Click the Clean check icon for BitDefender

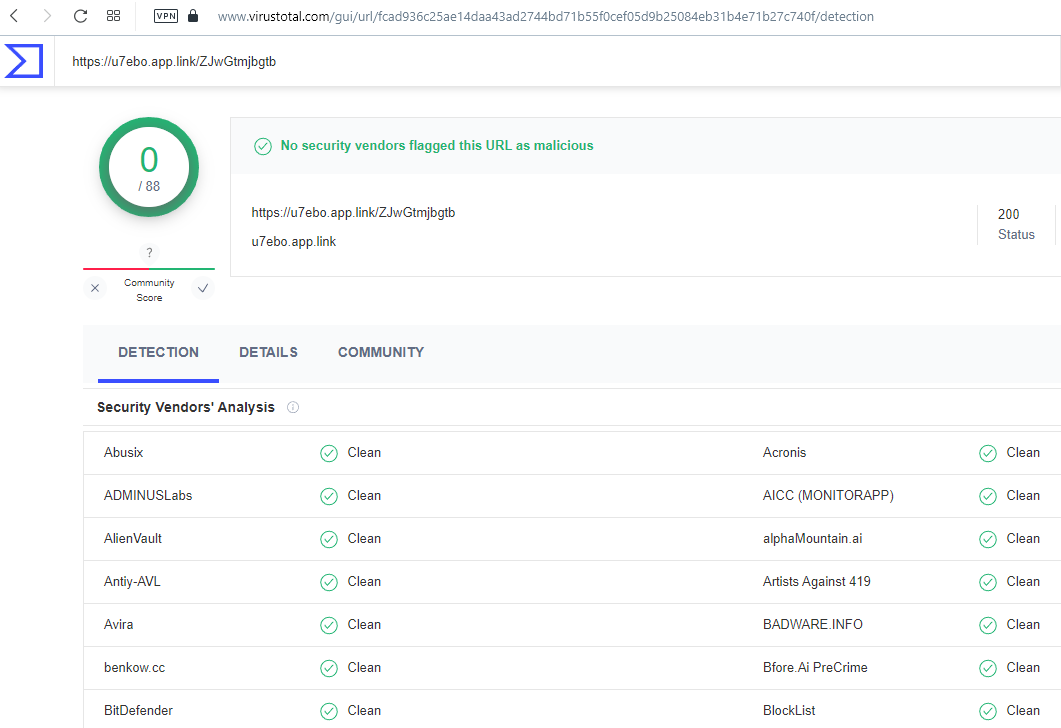(329, 712)
